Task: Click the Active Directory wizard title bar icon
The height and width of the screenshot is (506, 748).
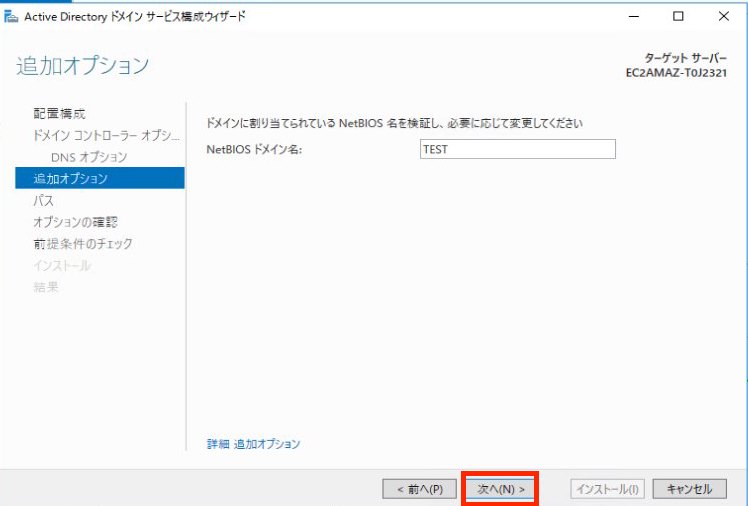Action: (10, 17)
